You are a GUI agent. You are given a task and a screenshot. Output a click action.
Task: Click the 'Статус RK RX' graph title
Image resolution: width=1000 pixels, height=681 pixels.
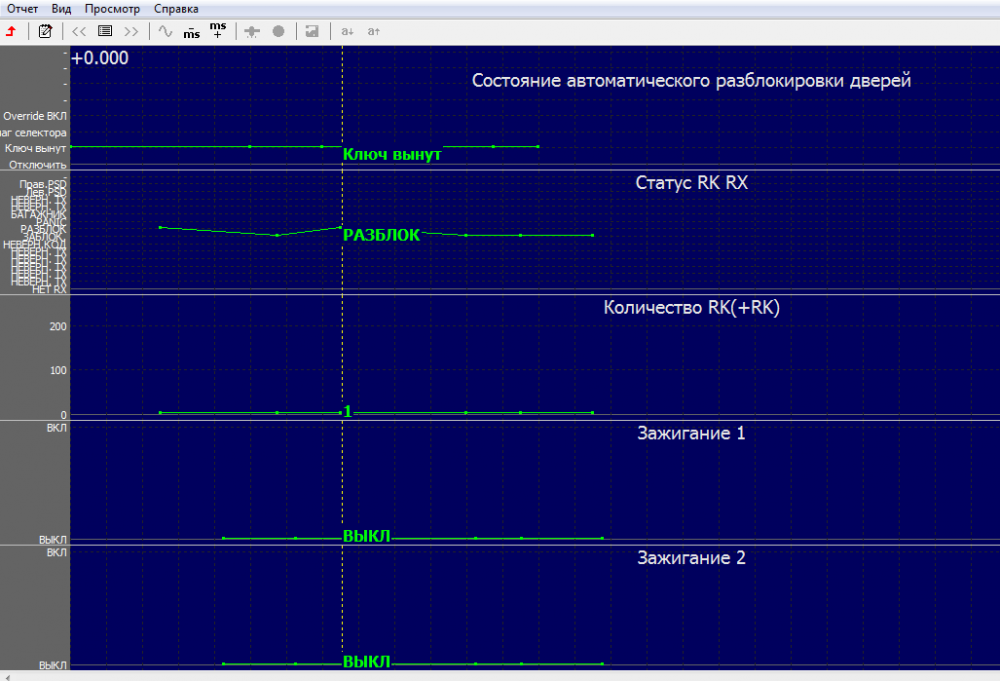(691, 183)
